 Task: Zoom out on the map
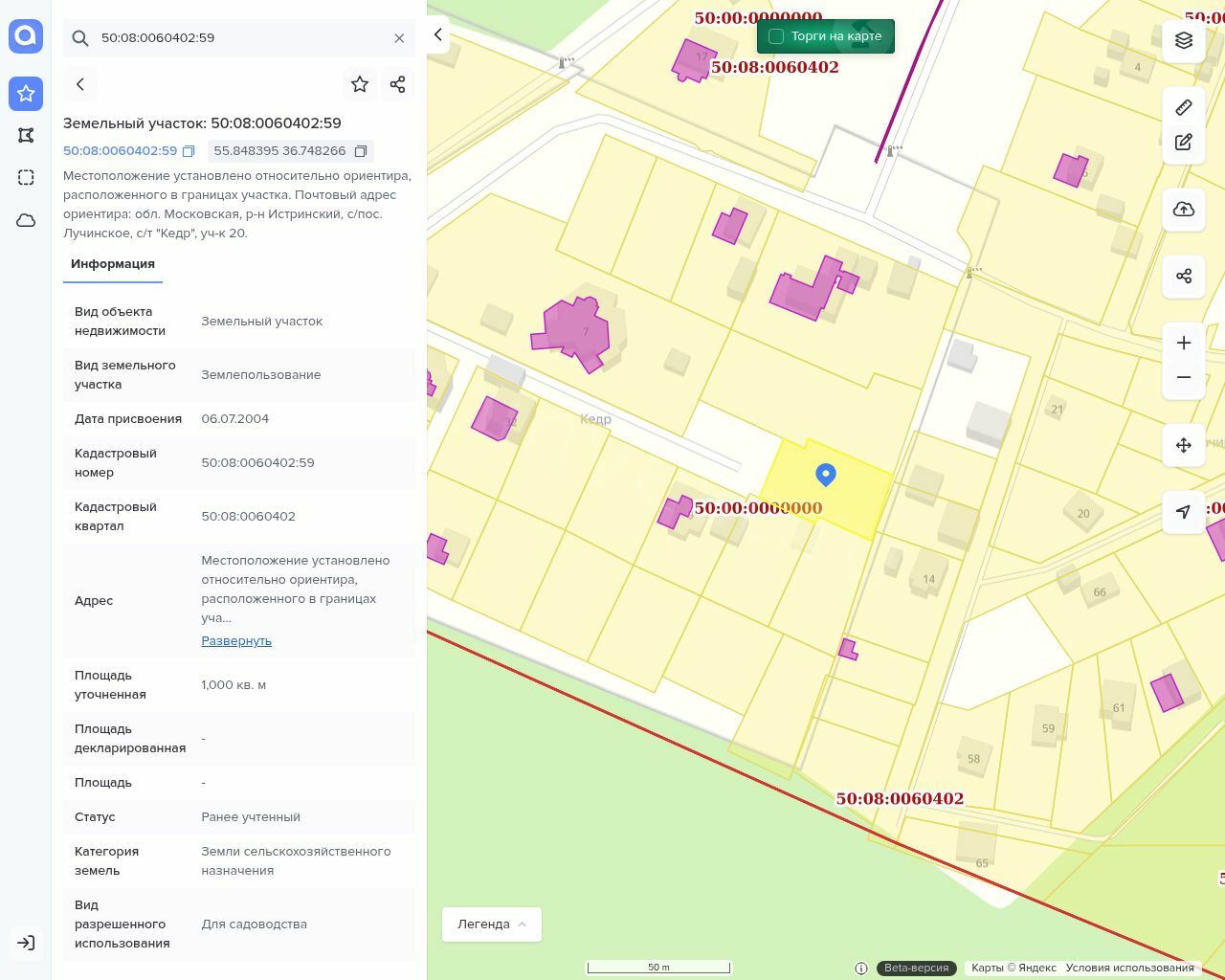(x=1184, y=377)
